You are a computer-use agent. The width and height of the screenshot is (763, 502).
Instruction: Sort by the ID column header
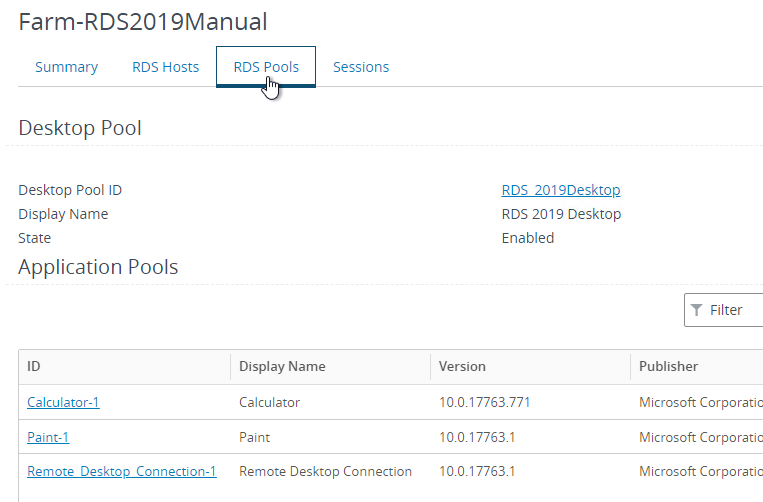[34, 366]
